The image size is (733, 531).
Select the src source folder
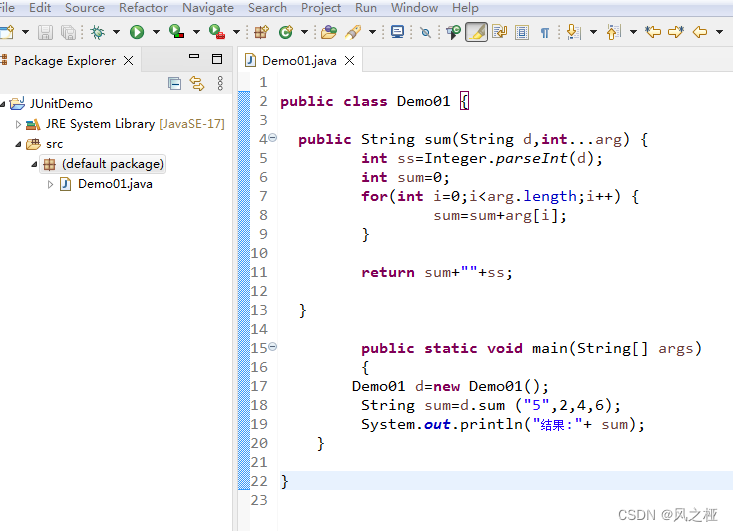[x=54, y=144]
